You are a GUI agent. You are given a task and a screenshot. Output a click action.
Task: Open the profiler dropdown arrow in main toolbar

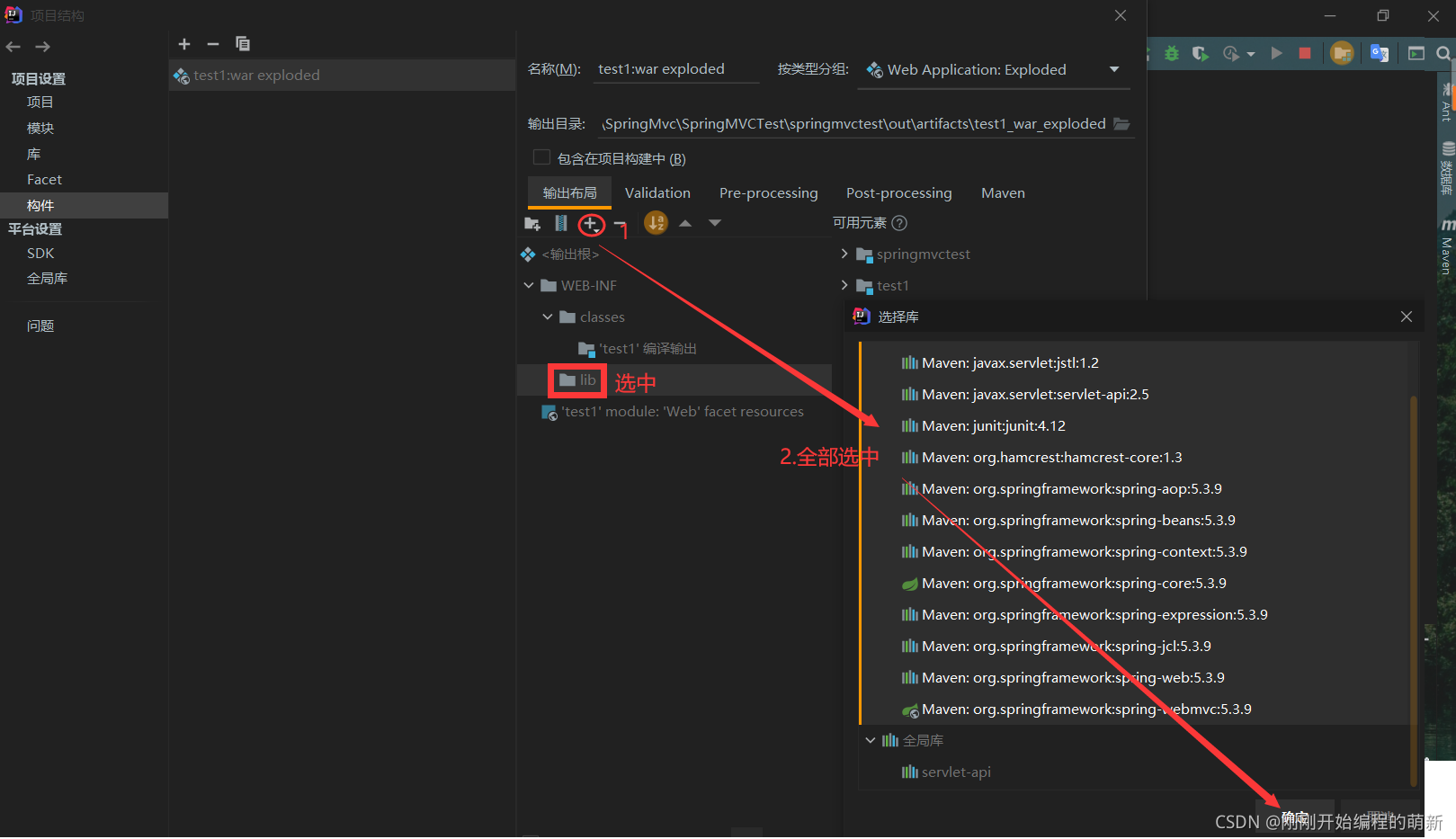point(1251,55)
